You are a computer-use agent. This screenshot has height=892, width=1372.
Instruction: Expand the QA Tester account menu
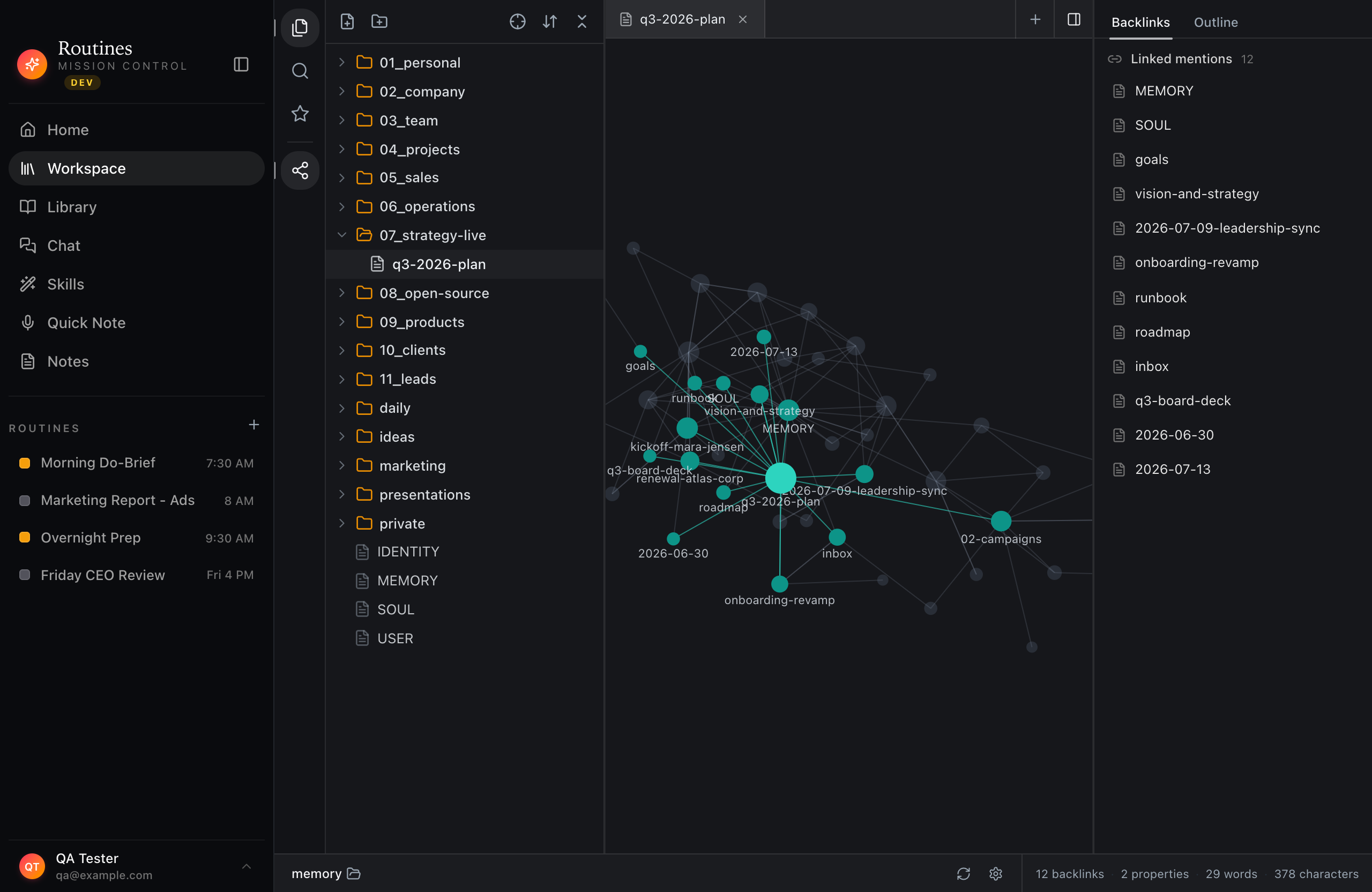tap(246, 866)
